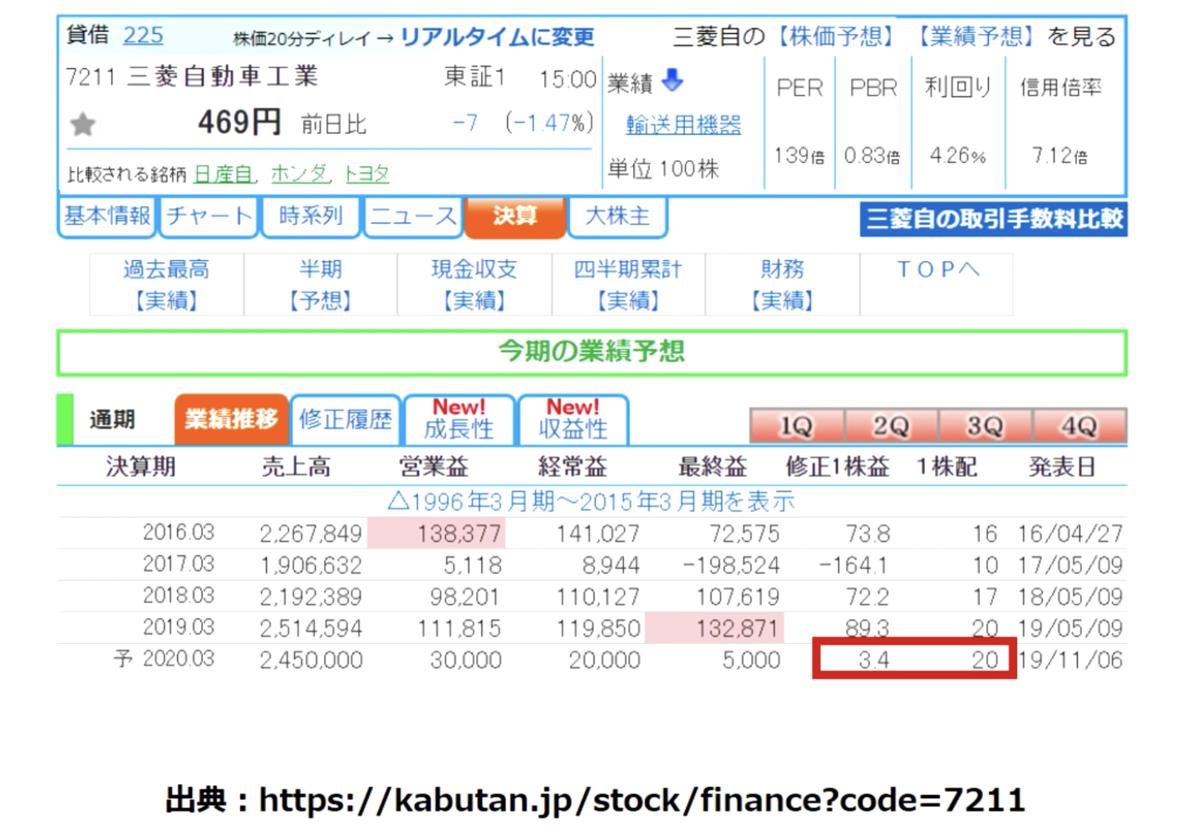
Task: Click announcement date 19/11/06
Action: pos(1071,661)
